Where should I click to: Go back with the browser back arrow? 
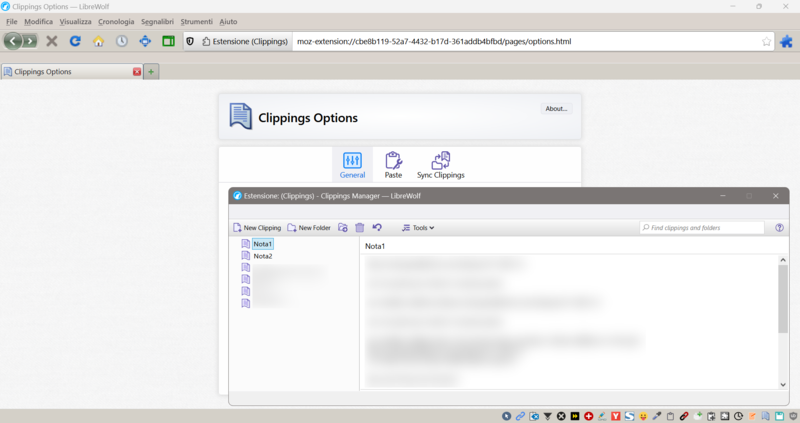[x=13, y=41]
